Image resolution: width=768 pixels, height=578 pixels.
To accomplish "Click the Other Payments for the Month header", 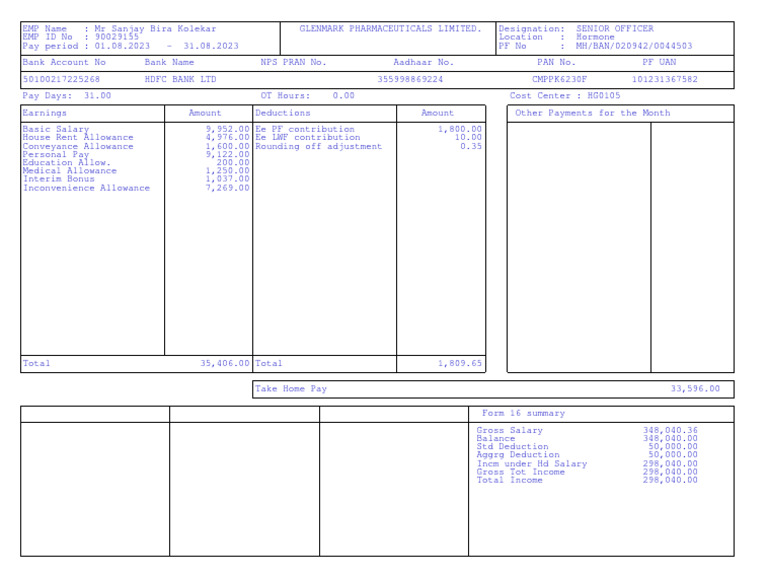I will coord(593,113).
